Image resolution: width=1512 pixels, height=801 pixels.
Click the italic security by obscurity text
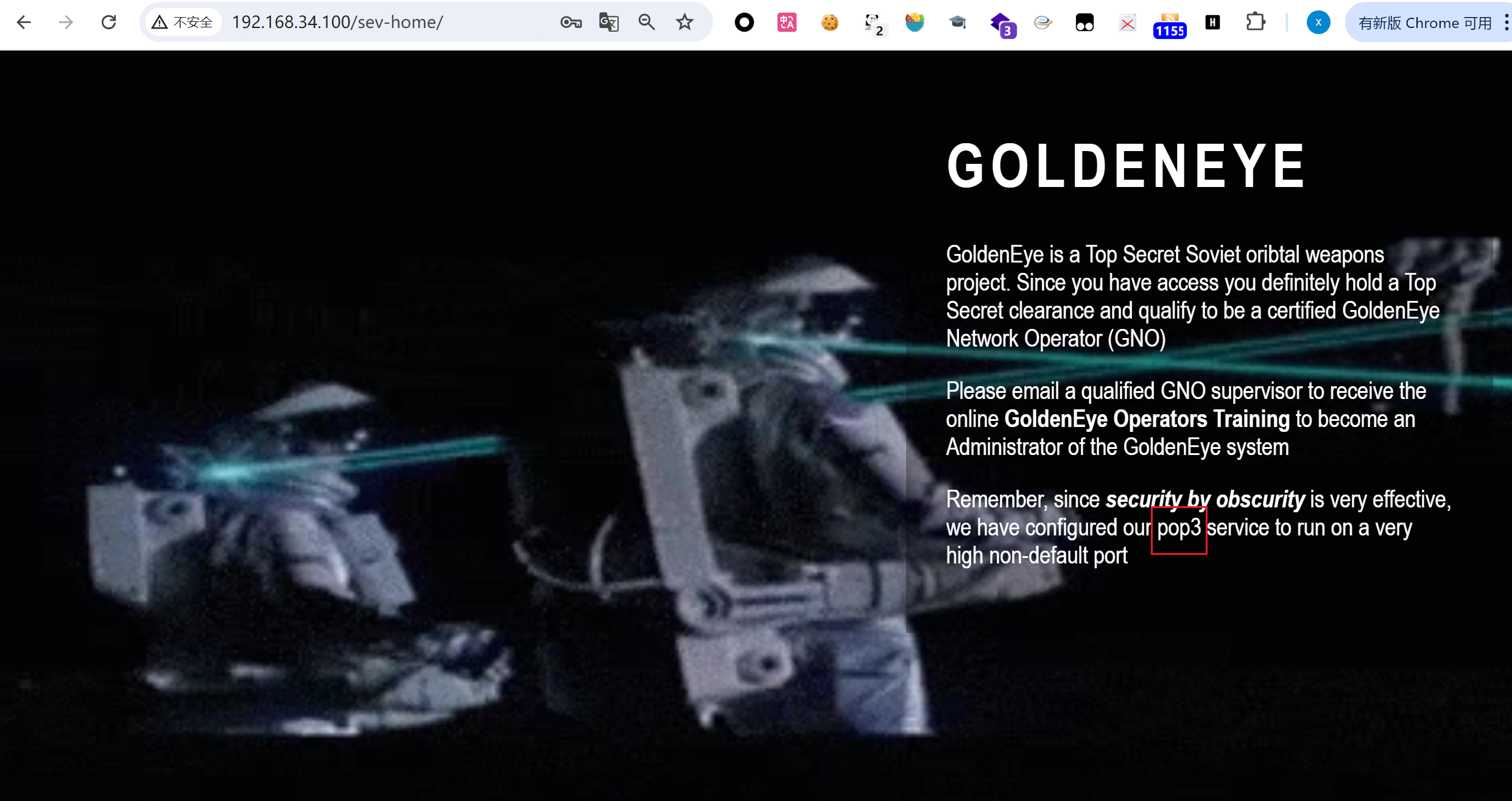[x=1205, y=499]
